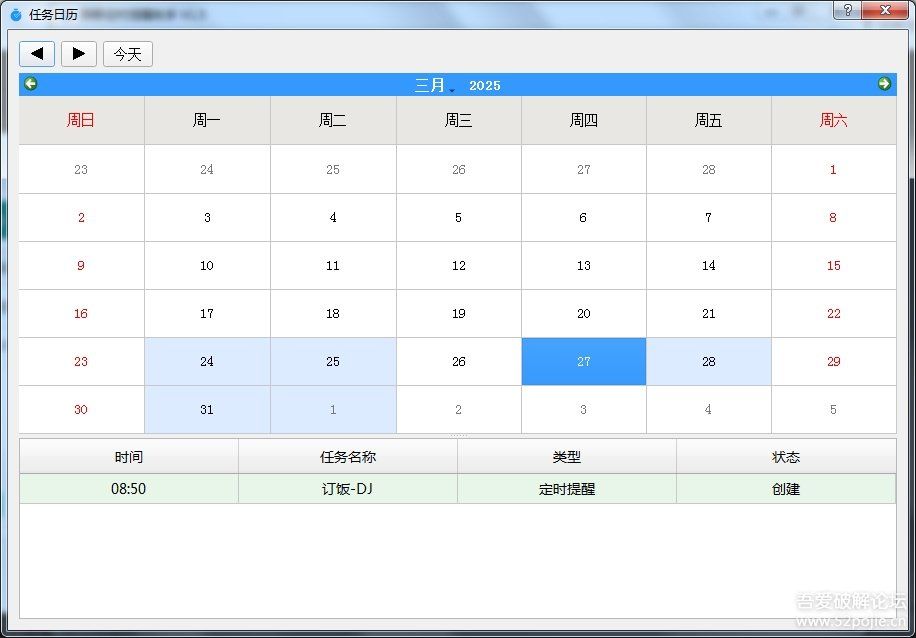Click the year 2025 in the header
The width and height of the screenshot is (916, 638).
(x=485, y=85)
